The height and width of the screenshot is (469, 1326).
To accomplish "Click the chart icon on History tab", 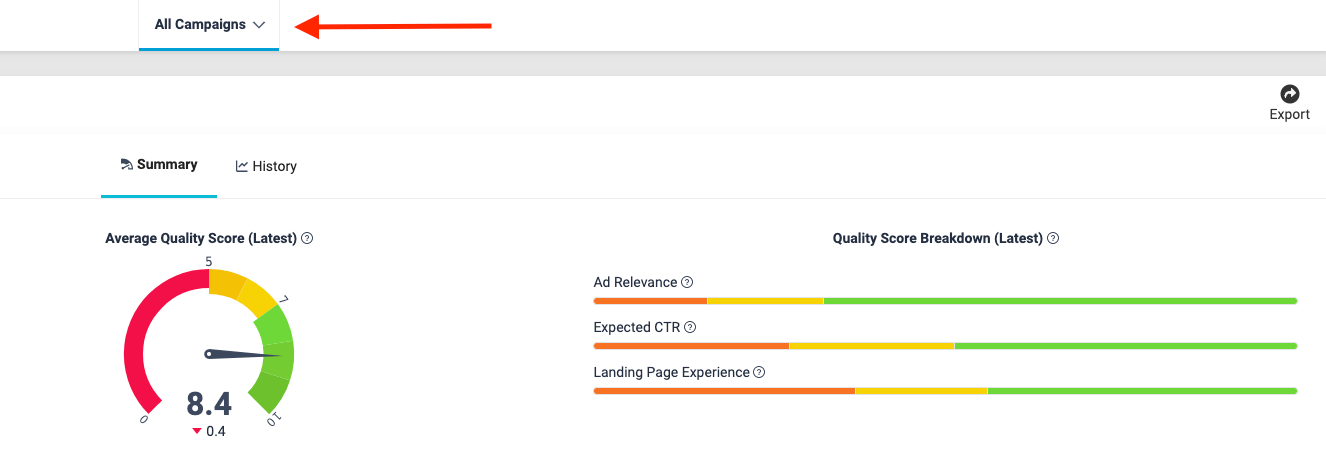I will click(242, 166).
